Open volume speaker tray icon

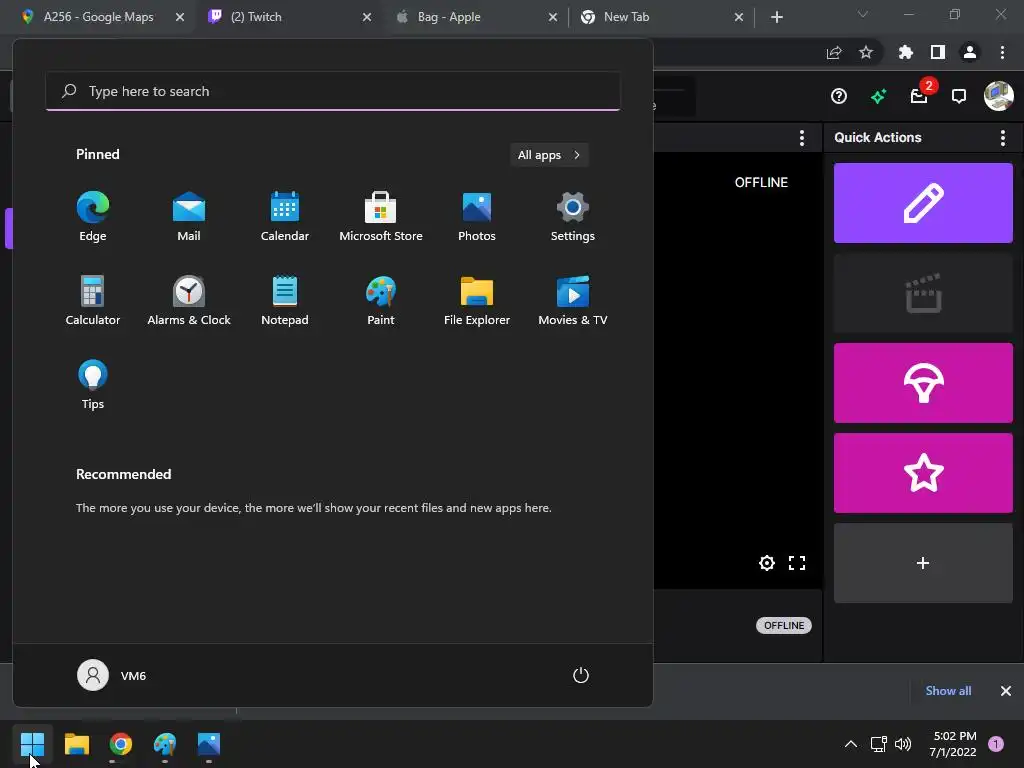(903, 744)
